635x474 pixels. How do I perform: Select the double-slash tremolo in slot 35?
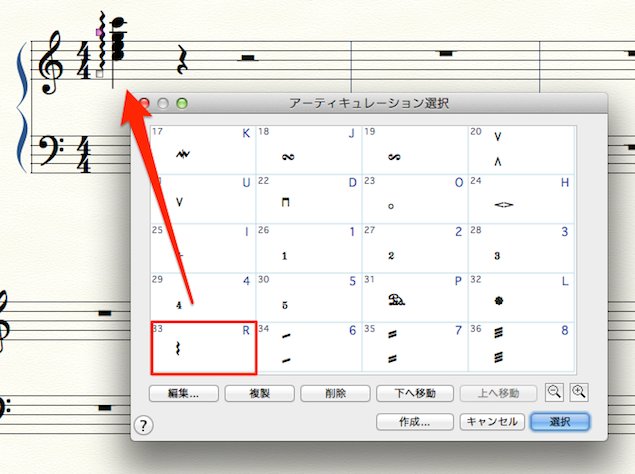[415, 347]
